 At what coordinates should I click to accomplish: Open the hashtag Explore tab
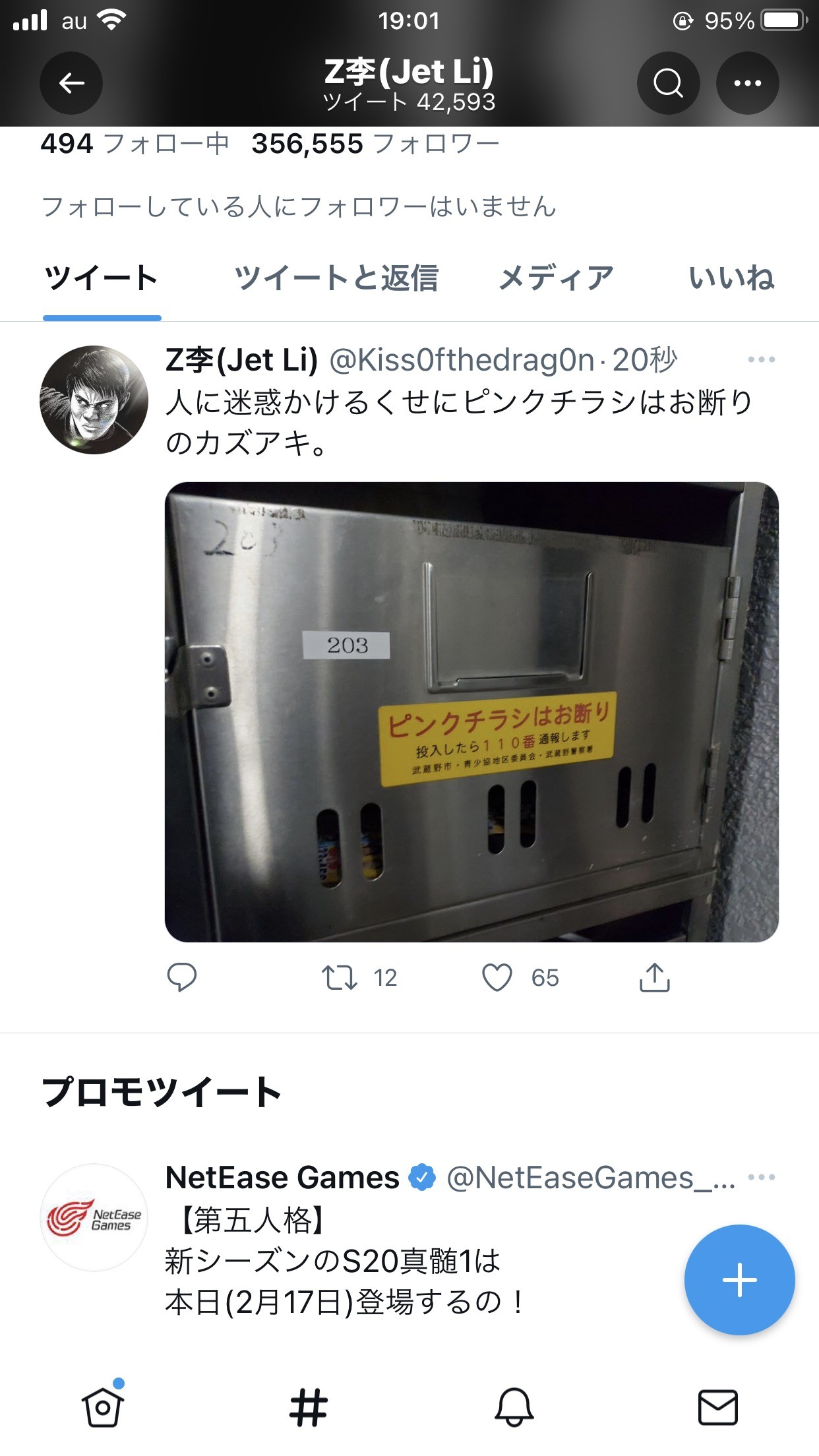tap(308, 1407)
